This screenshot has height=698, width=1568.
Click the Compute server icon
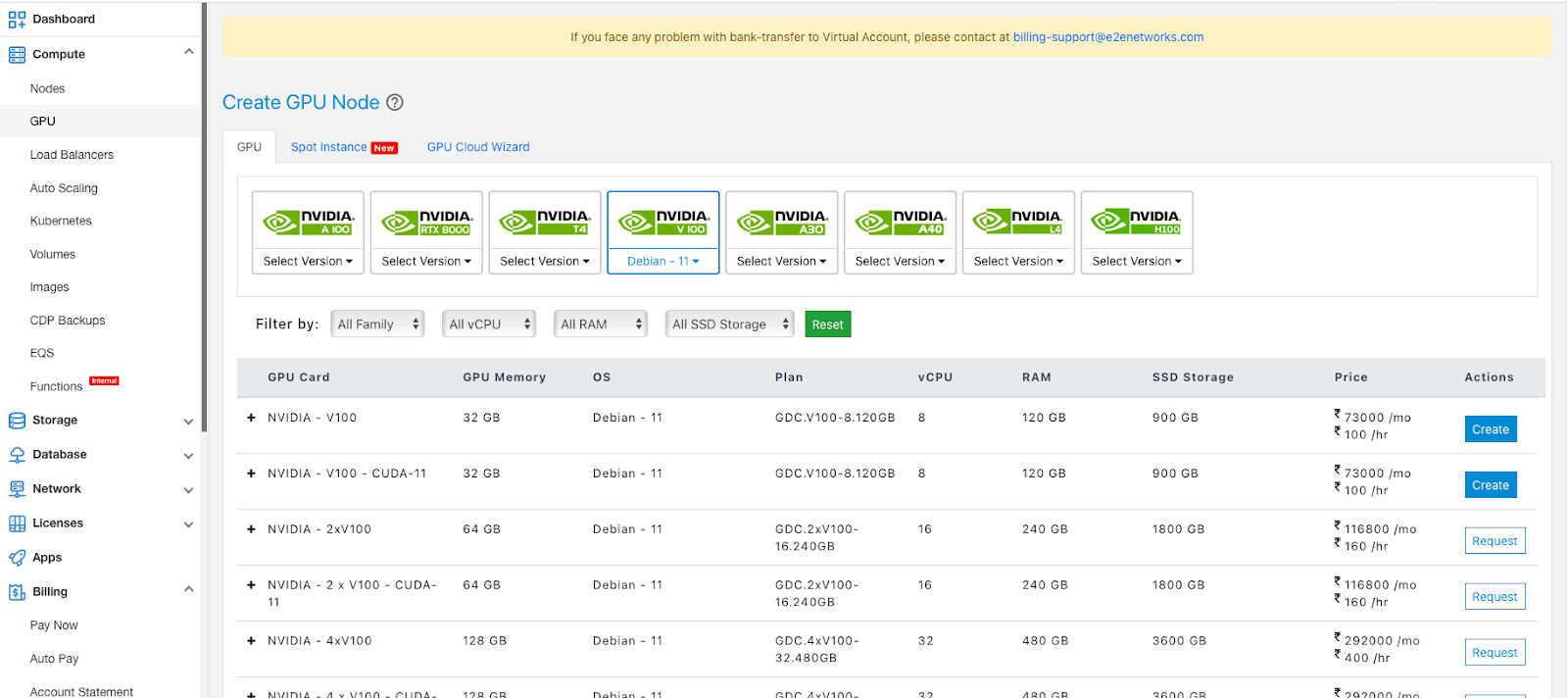17,55
